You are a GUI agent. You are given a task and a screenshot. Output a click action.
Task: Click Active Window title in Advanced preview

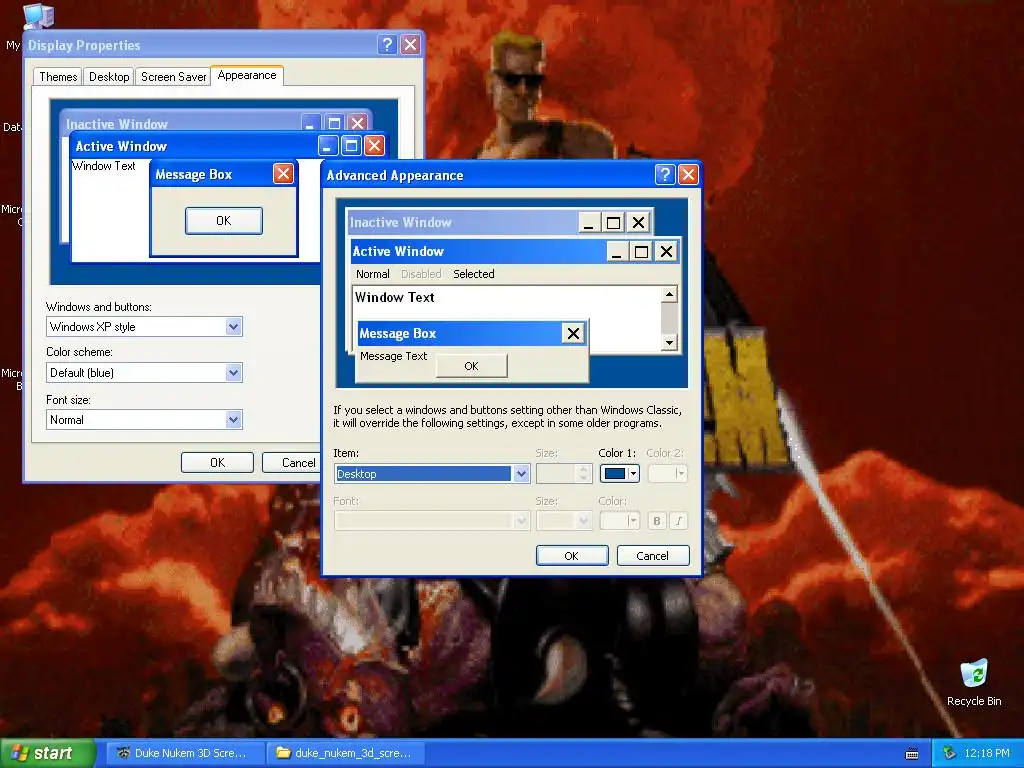(x=398, y=251)
